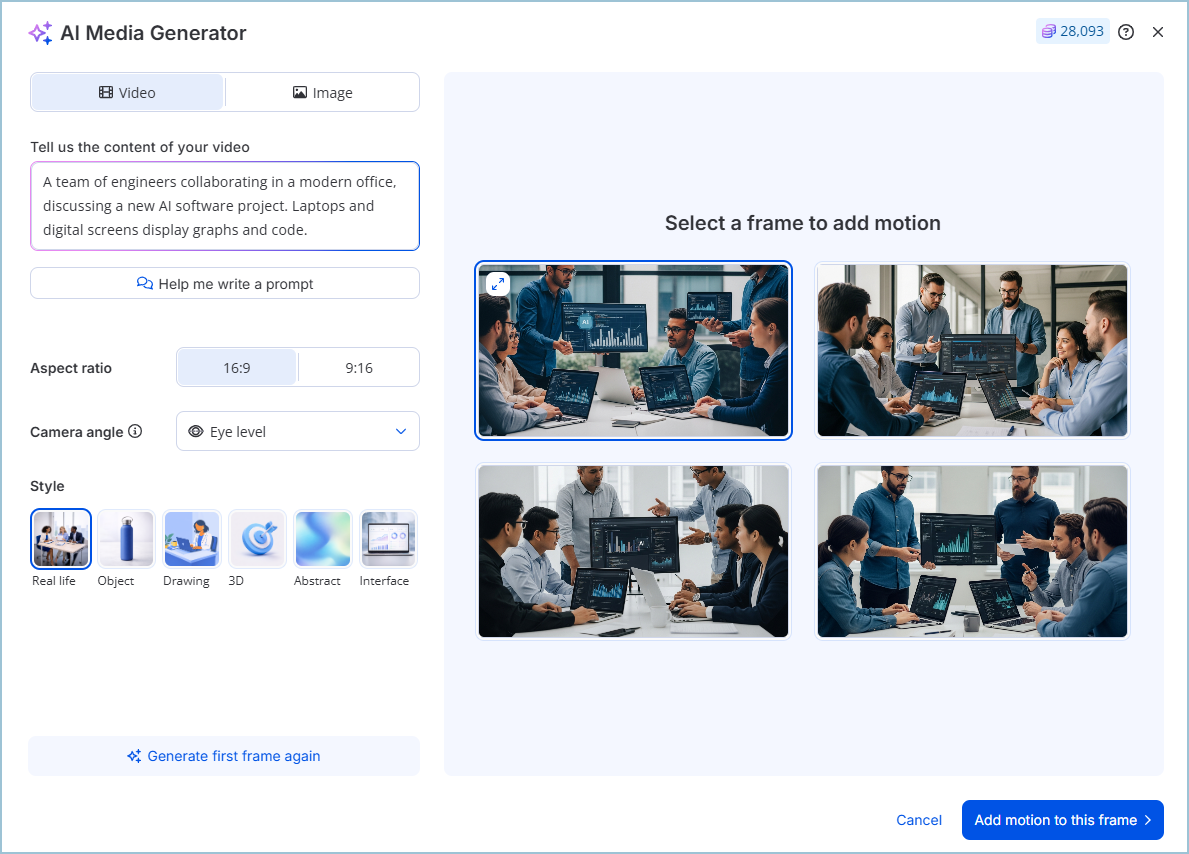The height and width of the screenshot is (854, 1189).
Task: Click the expand icon on first frame
Action: click(x=498, y=284)
